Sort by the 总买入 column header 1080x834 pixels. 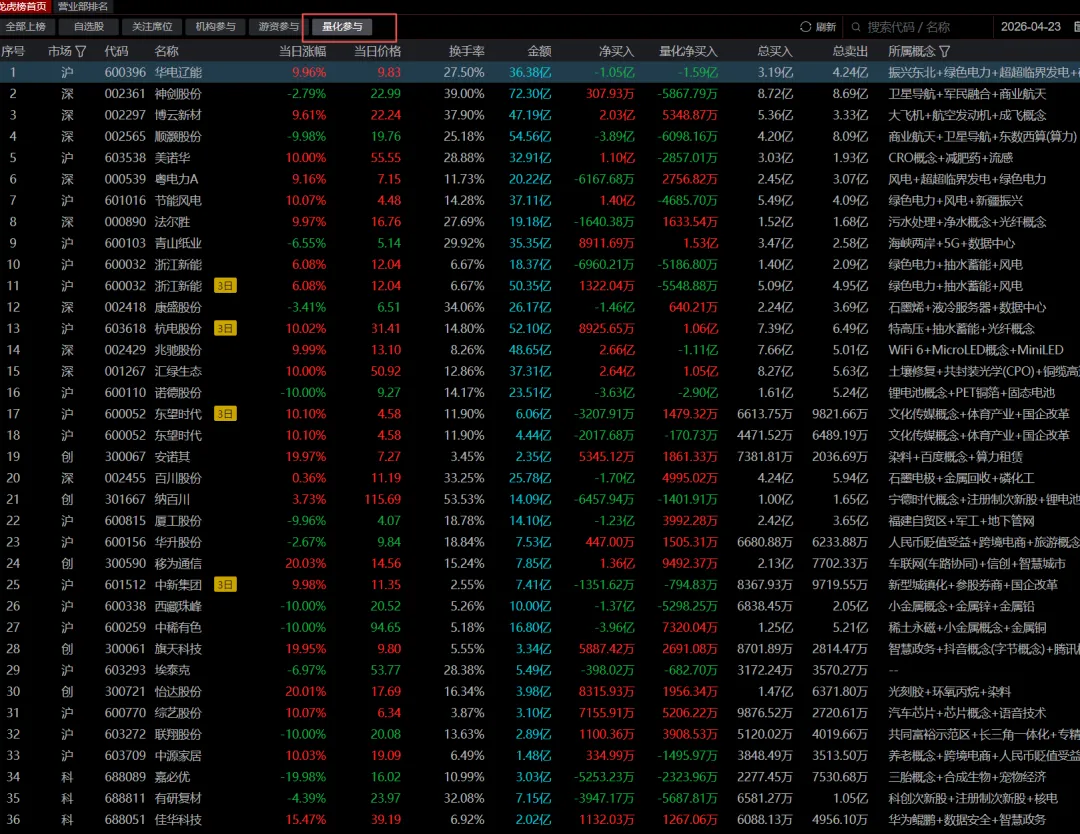[775, 51]
